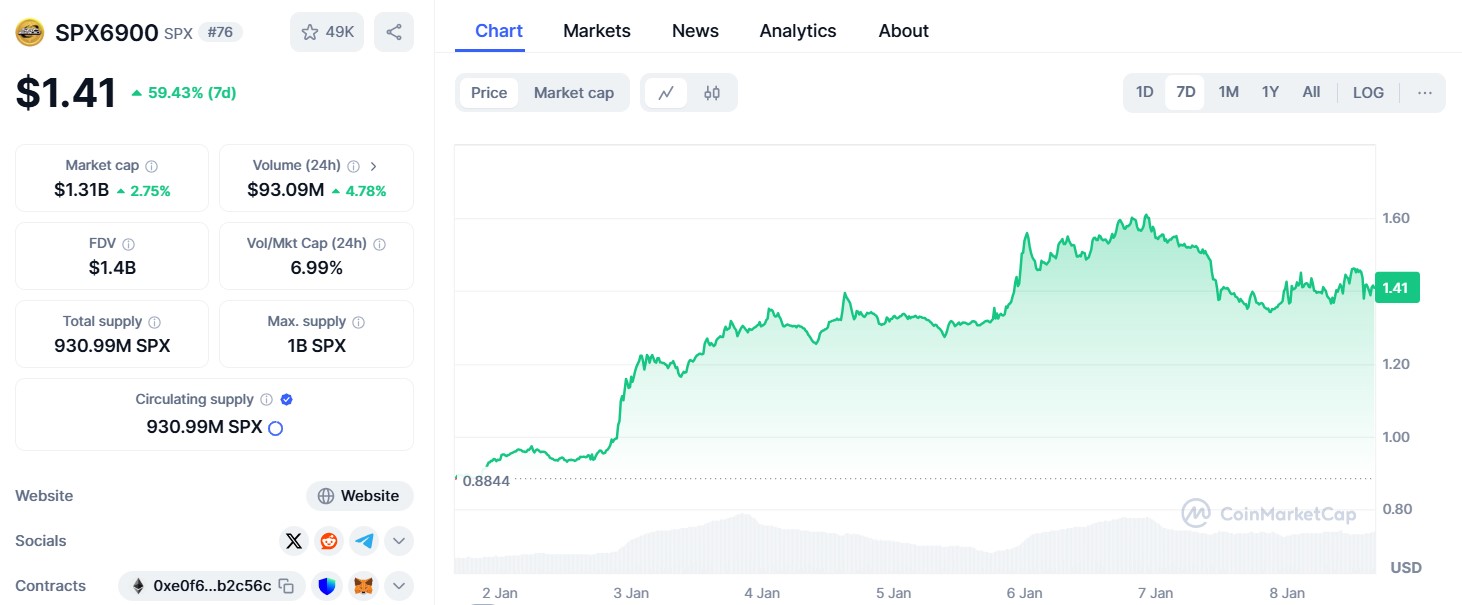The width and height of the screenshot is (1462, 605).
Task: Click the 0xe0f6...b2c56c contract address
Action: [212, 586]
